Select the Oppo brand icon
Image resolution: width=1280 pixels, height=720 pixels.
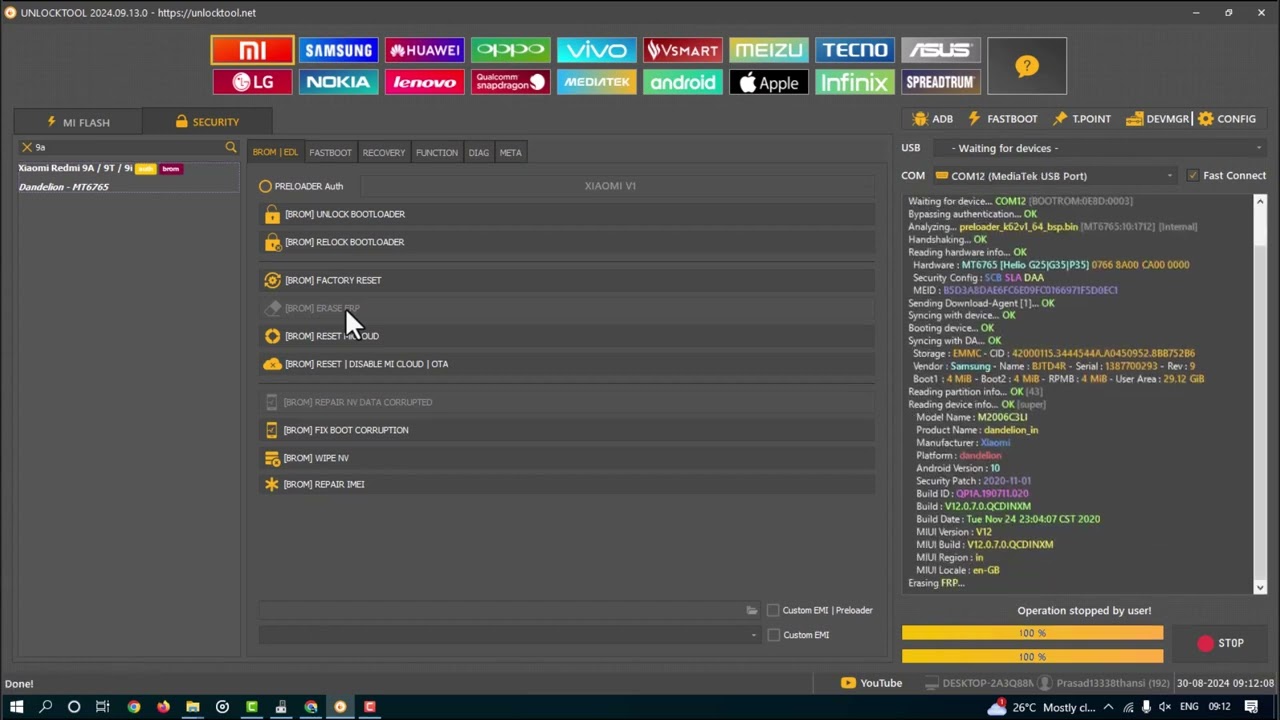(511, 50)
